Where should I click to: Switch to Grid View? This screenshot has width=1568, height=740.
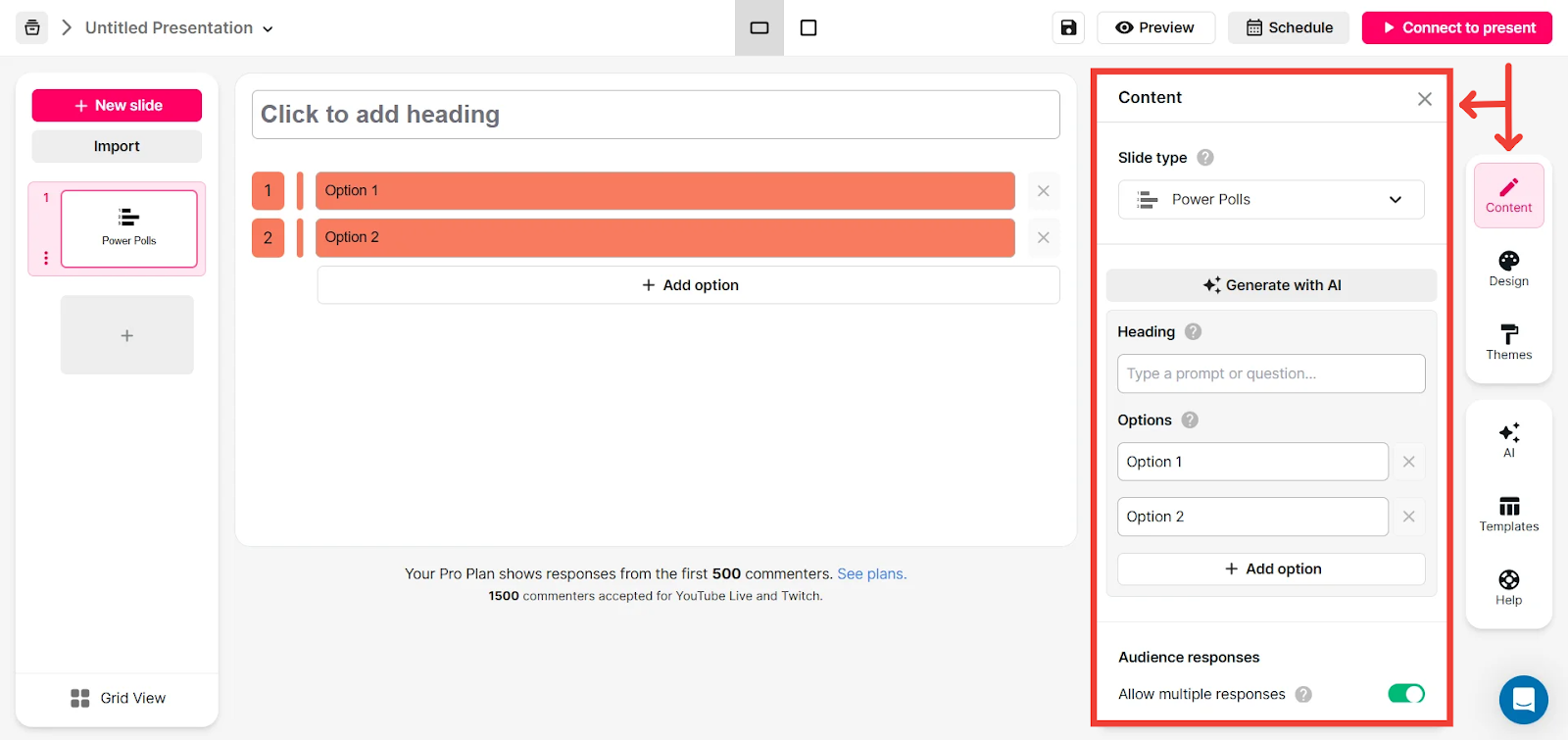[118, 698]
